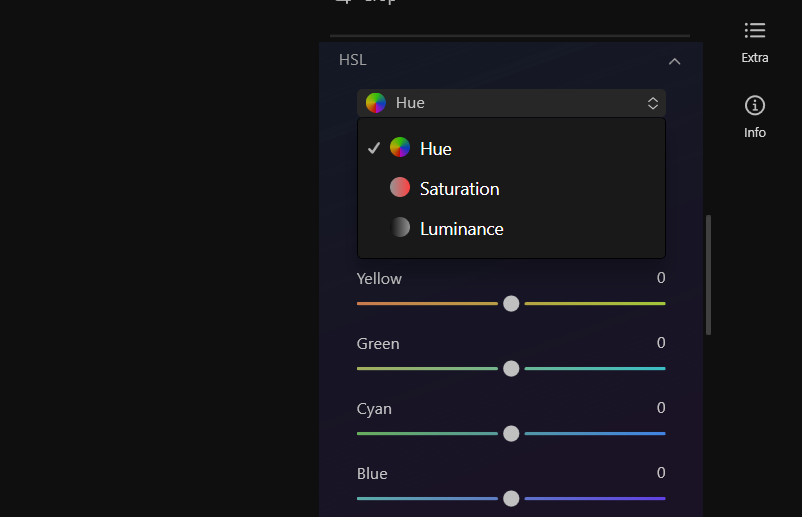Image resolution: width=802 pixels, height=517 pixels.
Task: Click the color wheel icon in Hue dropdown header
Action: pos(375,103)
